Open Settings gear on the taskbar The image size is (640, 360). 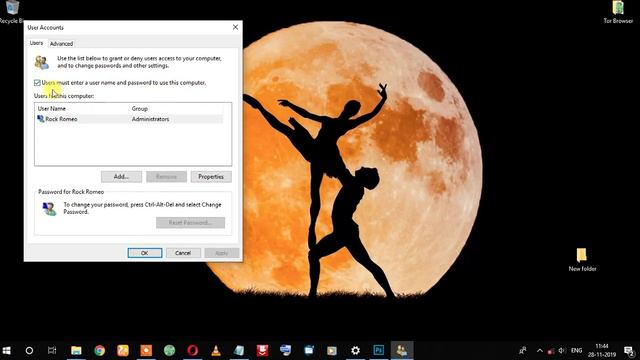(x=356, y=350)
